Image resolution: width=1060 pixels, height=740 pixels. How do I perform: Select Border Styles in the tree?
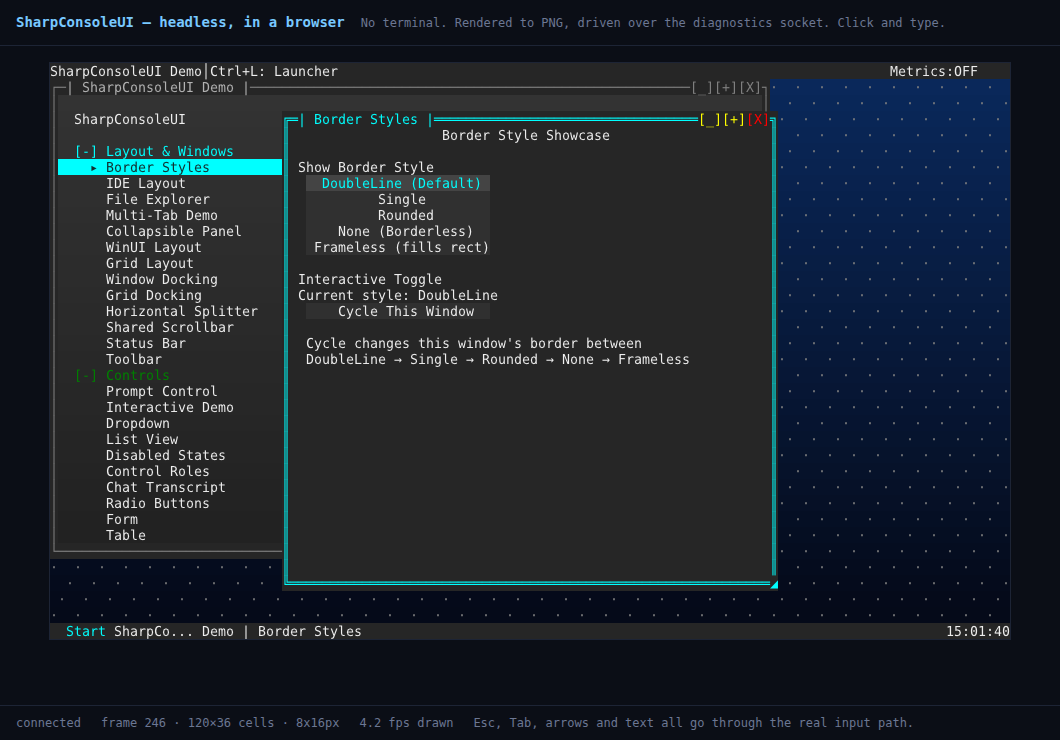pyautogui.click(x=170, y=168)
